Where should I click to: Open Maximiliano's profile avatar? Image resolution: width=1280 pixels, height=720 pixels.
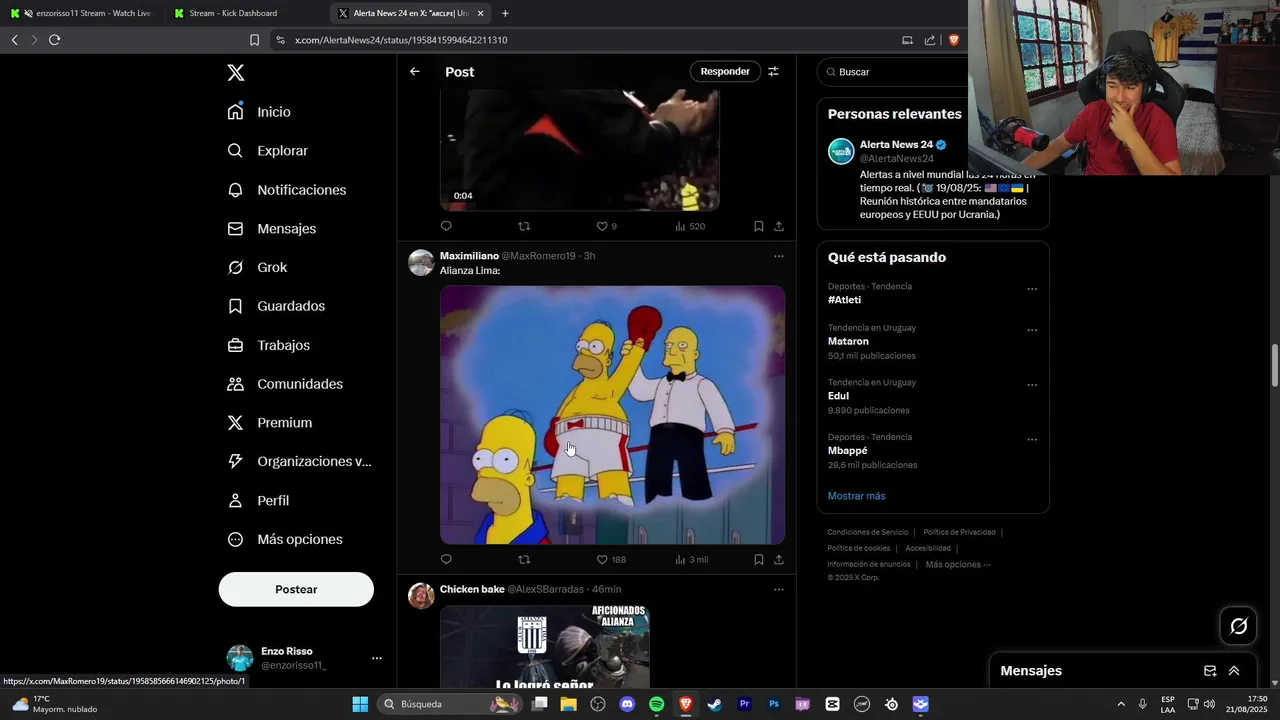pyautogui.click(x=421, y=263)
